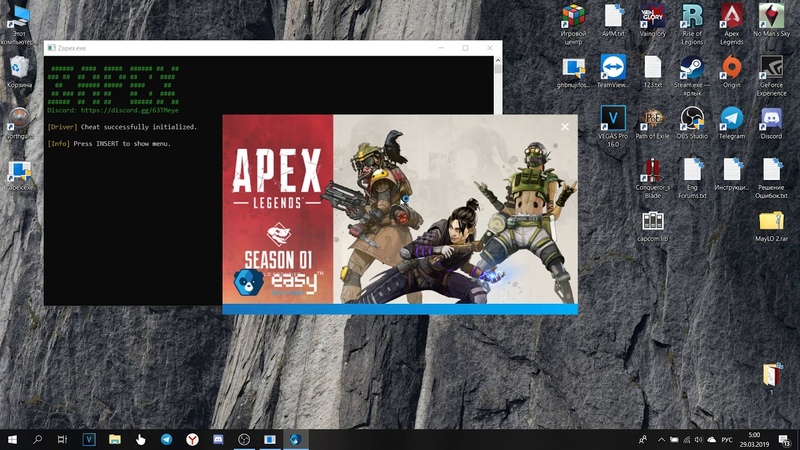The image size is (800, 450).
Task: Click the Easy Anti-Cheat logo on splash
Action: pos(278,282)
